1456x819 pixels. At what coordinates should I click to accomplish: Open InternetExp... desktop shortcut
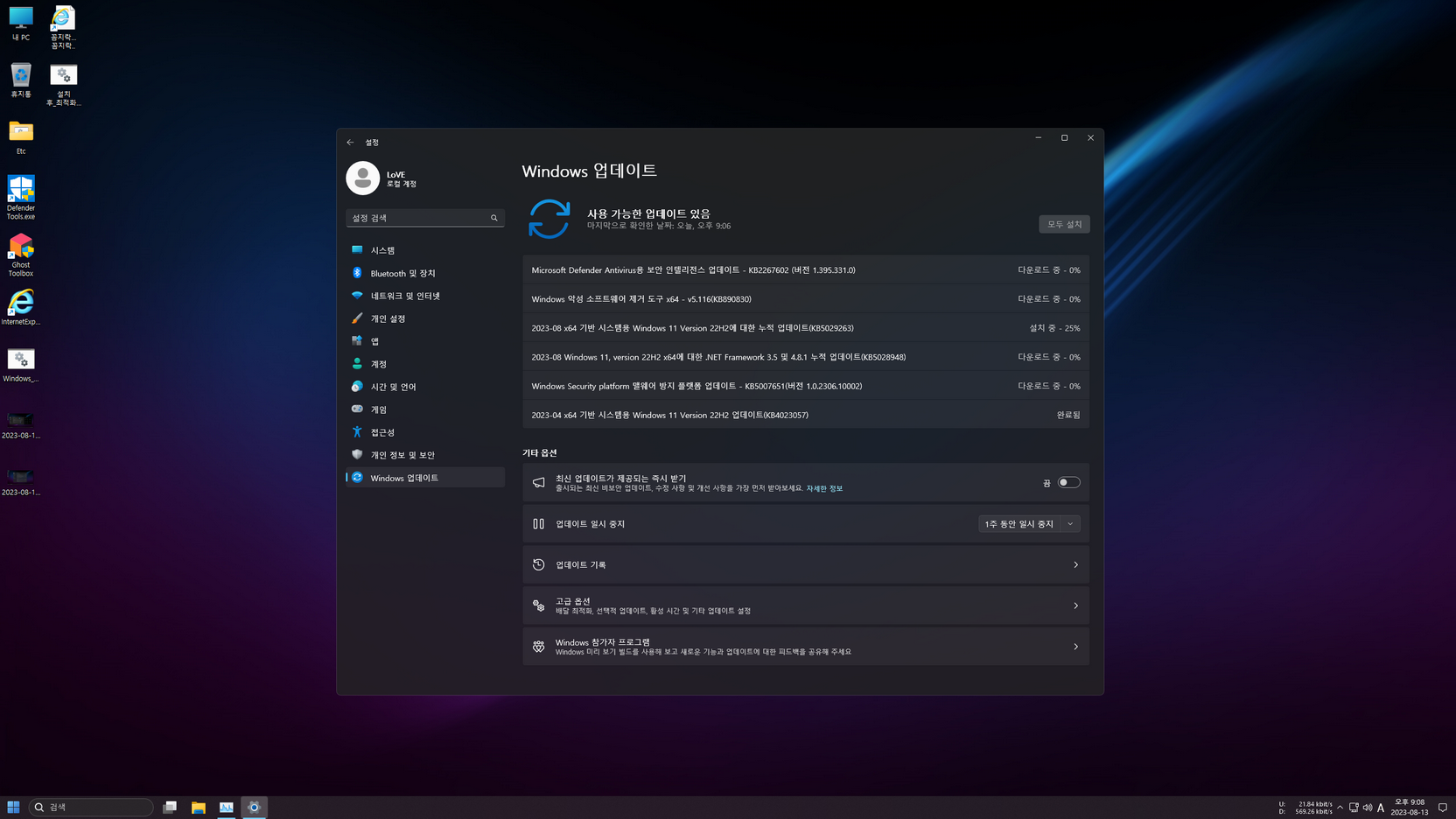[x=21, y=307]
